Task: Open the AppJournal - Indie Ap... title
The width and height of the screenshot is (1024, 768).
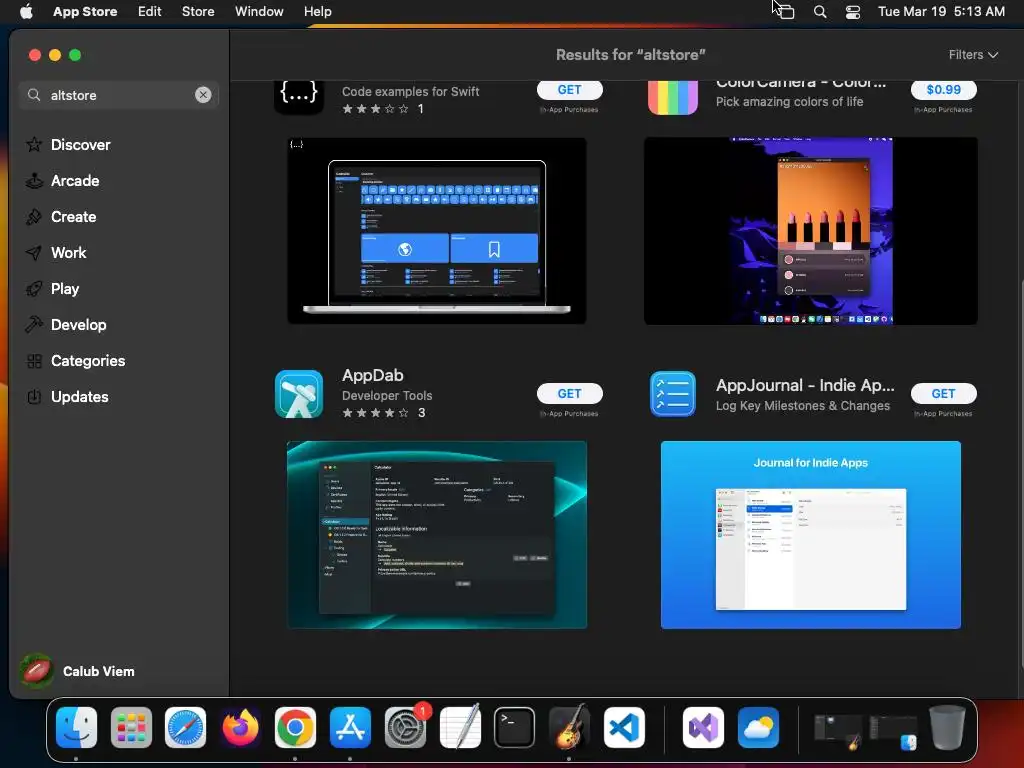Action: tap(805, 385)
